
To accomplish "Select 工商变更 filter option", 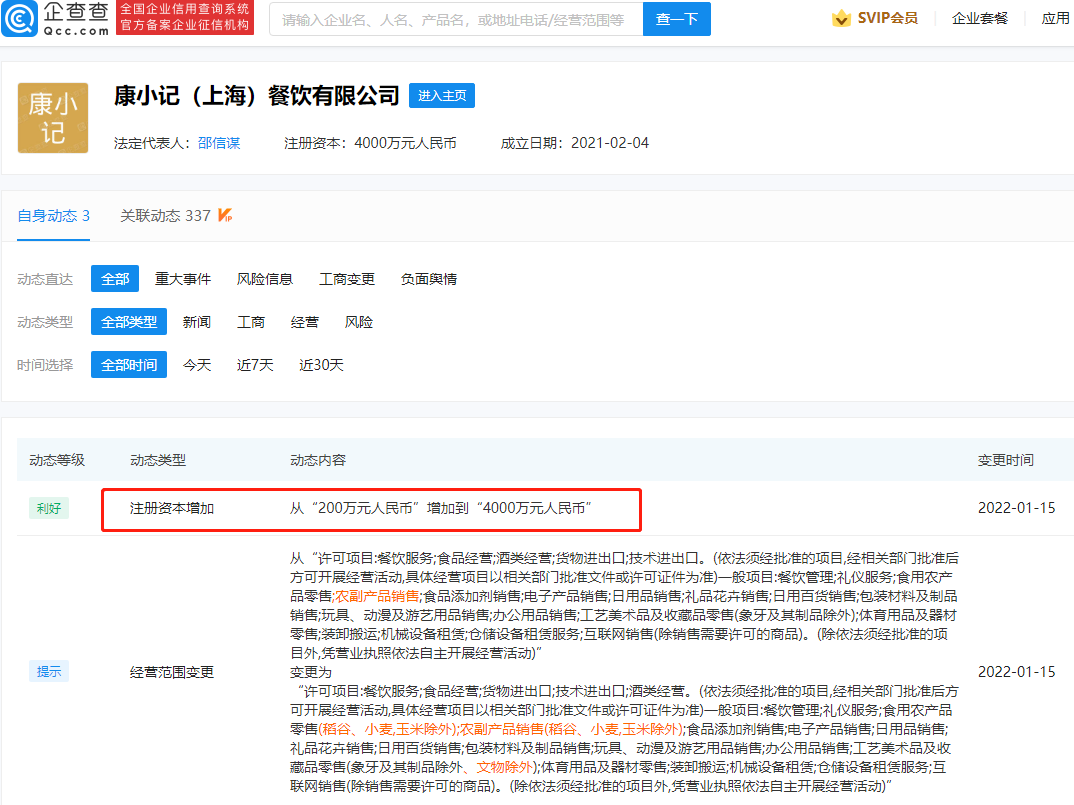I will [346, 279].
